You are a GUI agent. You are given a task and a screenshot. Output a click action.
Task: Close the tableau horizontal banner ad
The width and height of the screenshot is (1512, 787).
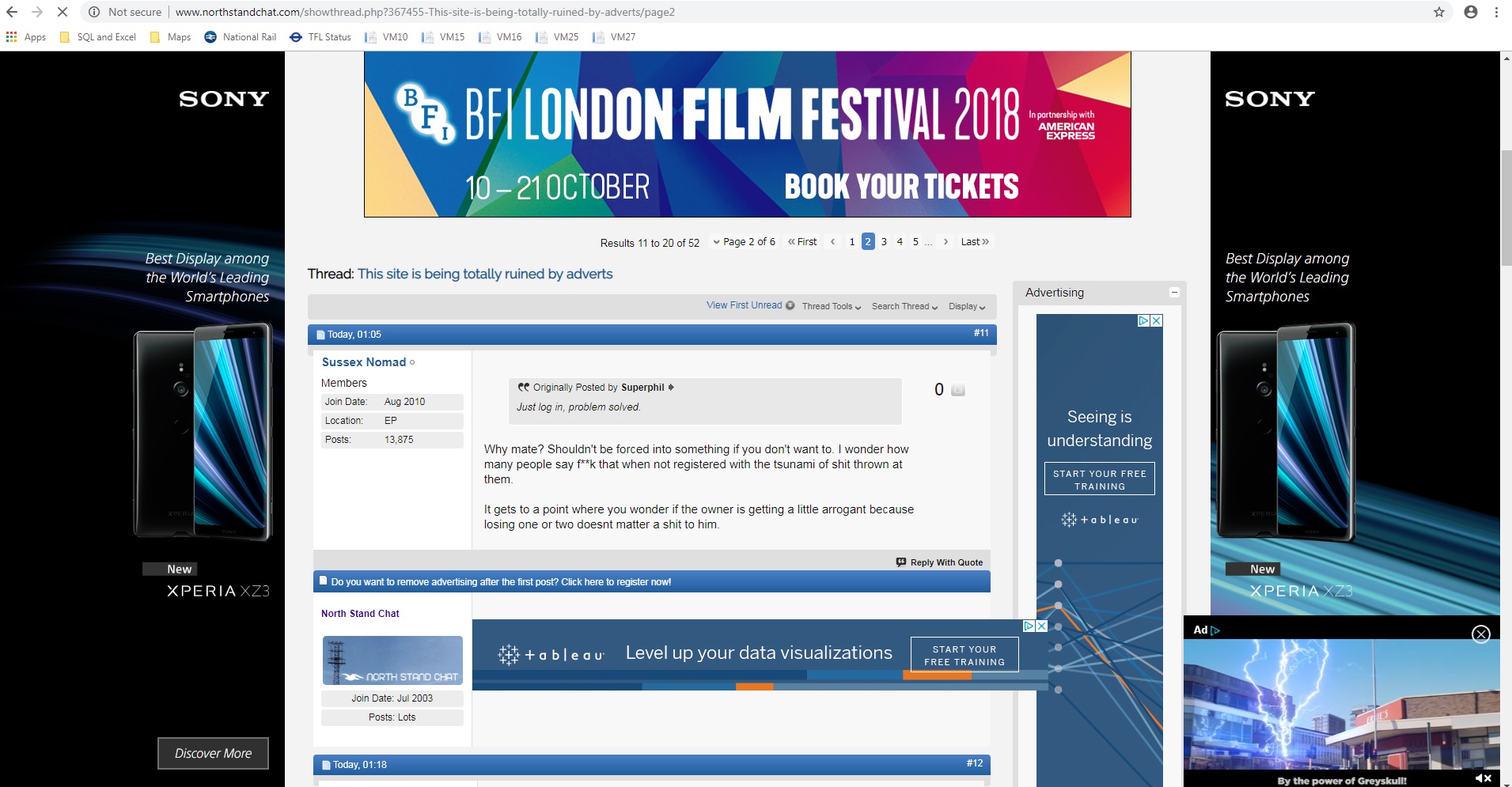[x=1042, y=626]
